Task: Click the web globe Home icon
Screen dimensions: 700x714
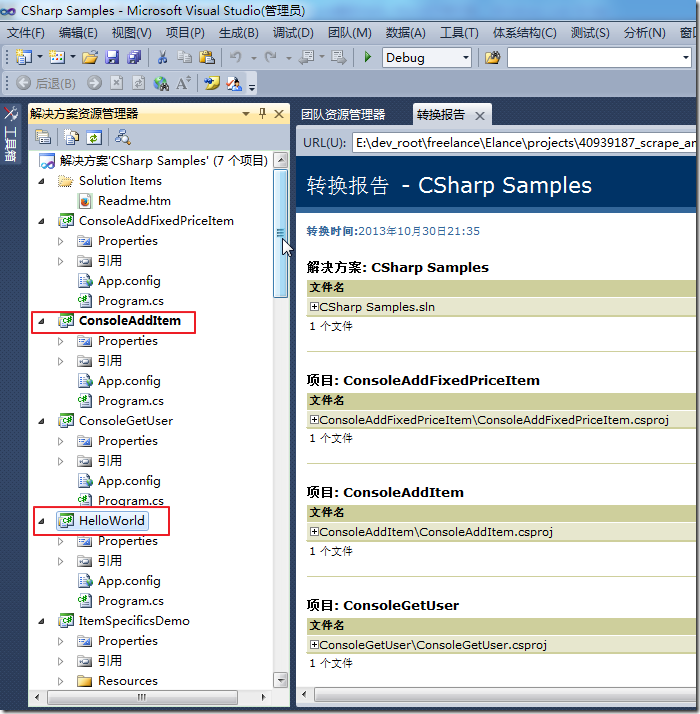Action: (161, 83)
